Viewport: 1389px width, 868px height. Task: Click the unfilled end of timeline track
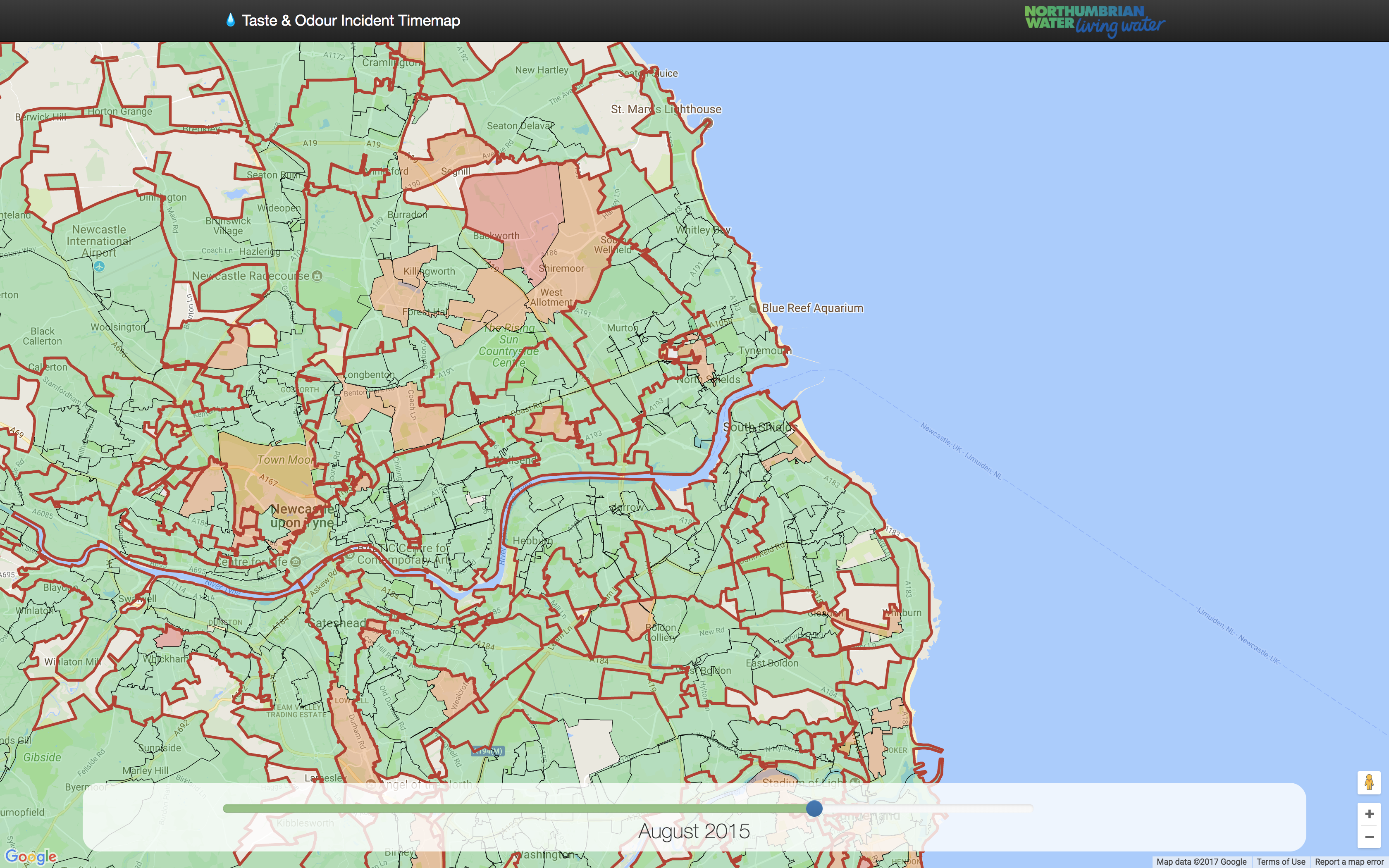point(1021,808)
